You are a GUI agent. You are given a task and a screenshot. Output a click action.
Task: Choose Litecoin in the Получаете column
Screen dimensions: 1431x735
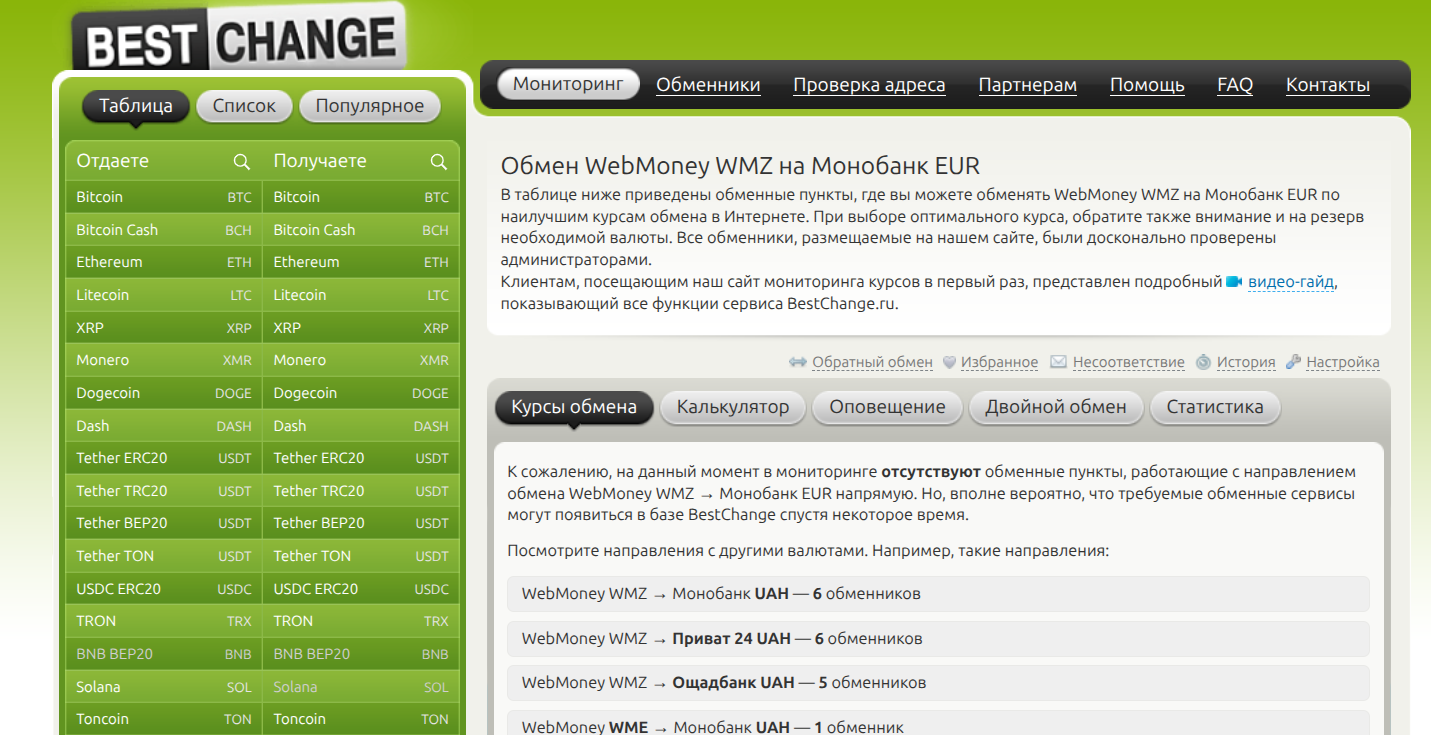pos(361,295)
